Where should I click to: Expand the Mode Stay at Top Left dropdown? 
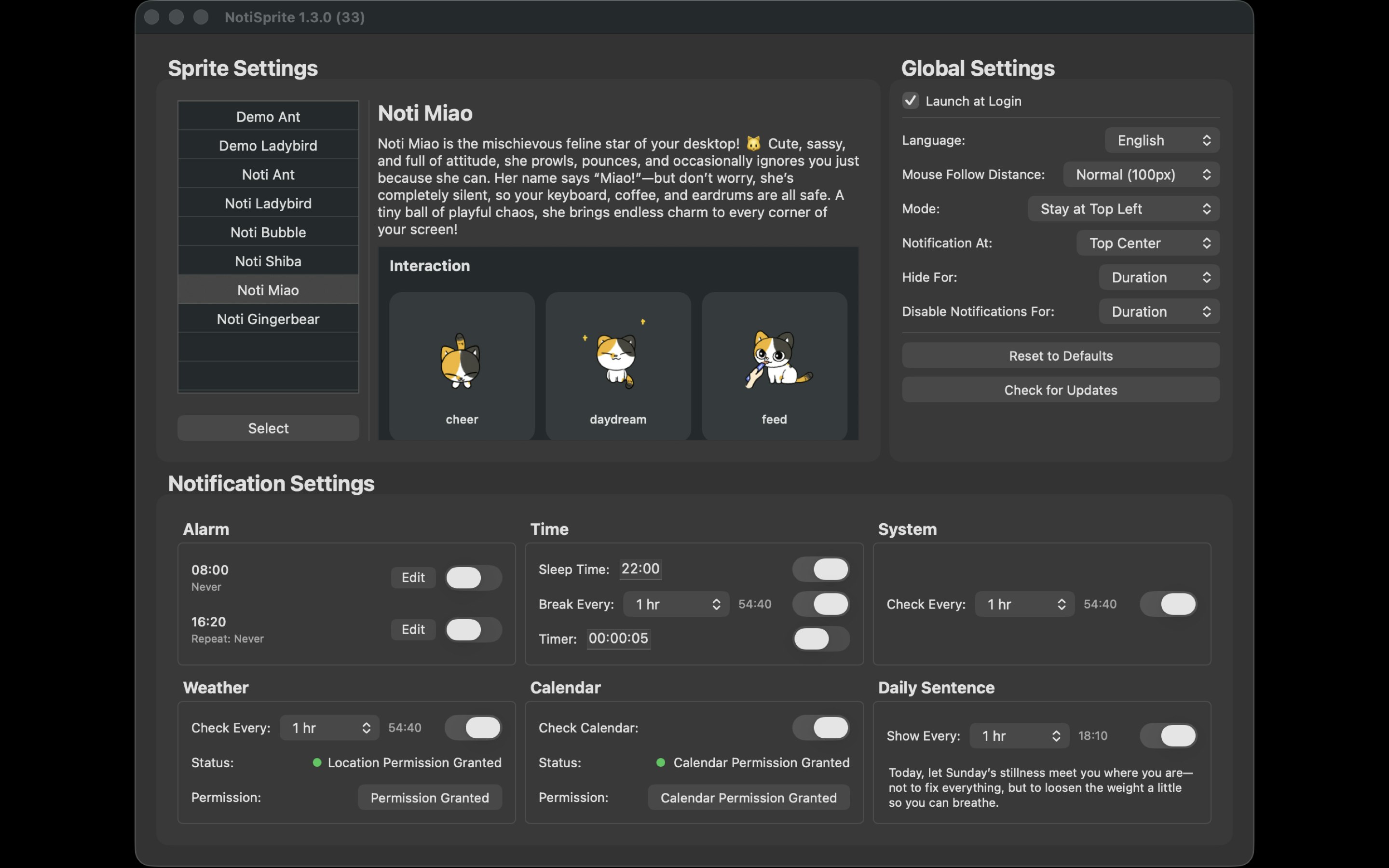click(x=1123, y=209)
